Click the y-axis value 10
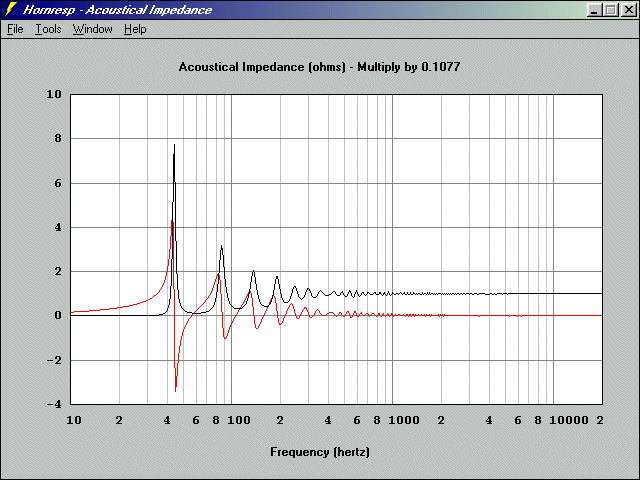The image size is (640, 480). (53, 94)
